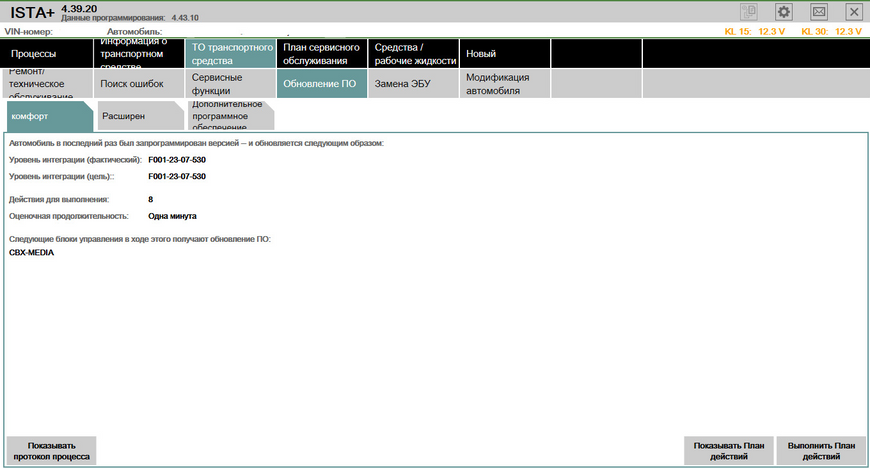The image size is (870, 469).
Task: Click Показывать протокол процесса button
Action: coord(52,451)
